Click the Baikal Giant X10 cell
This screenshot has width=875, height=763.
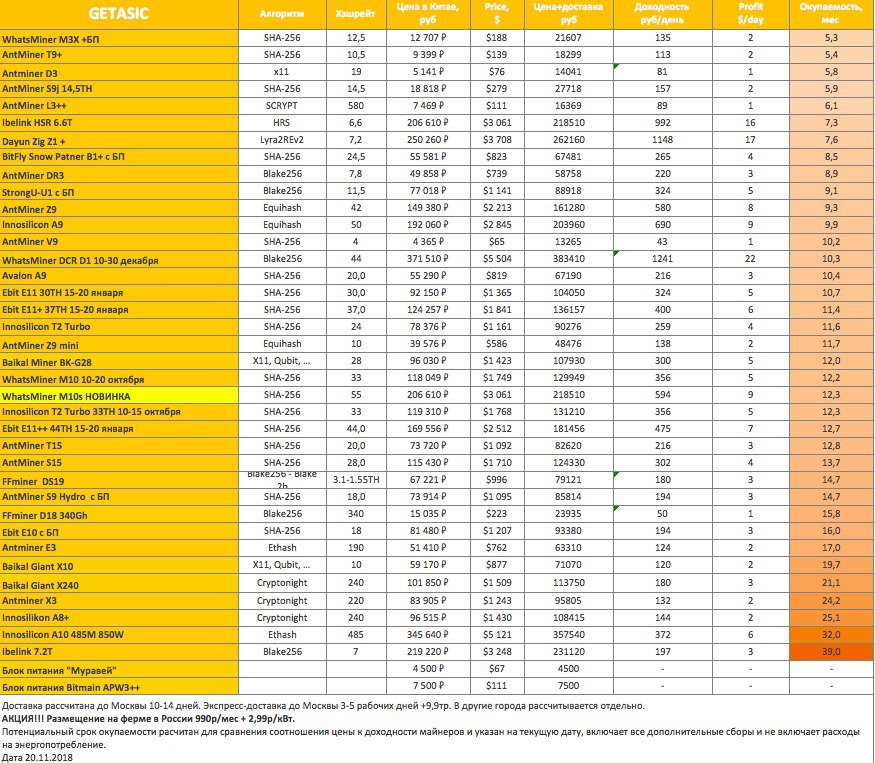119,566
